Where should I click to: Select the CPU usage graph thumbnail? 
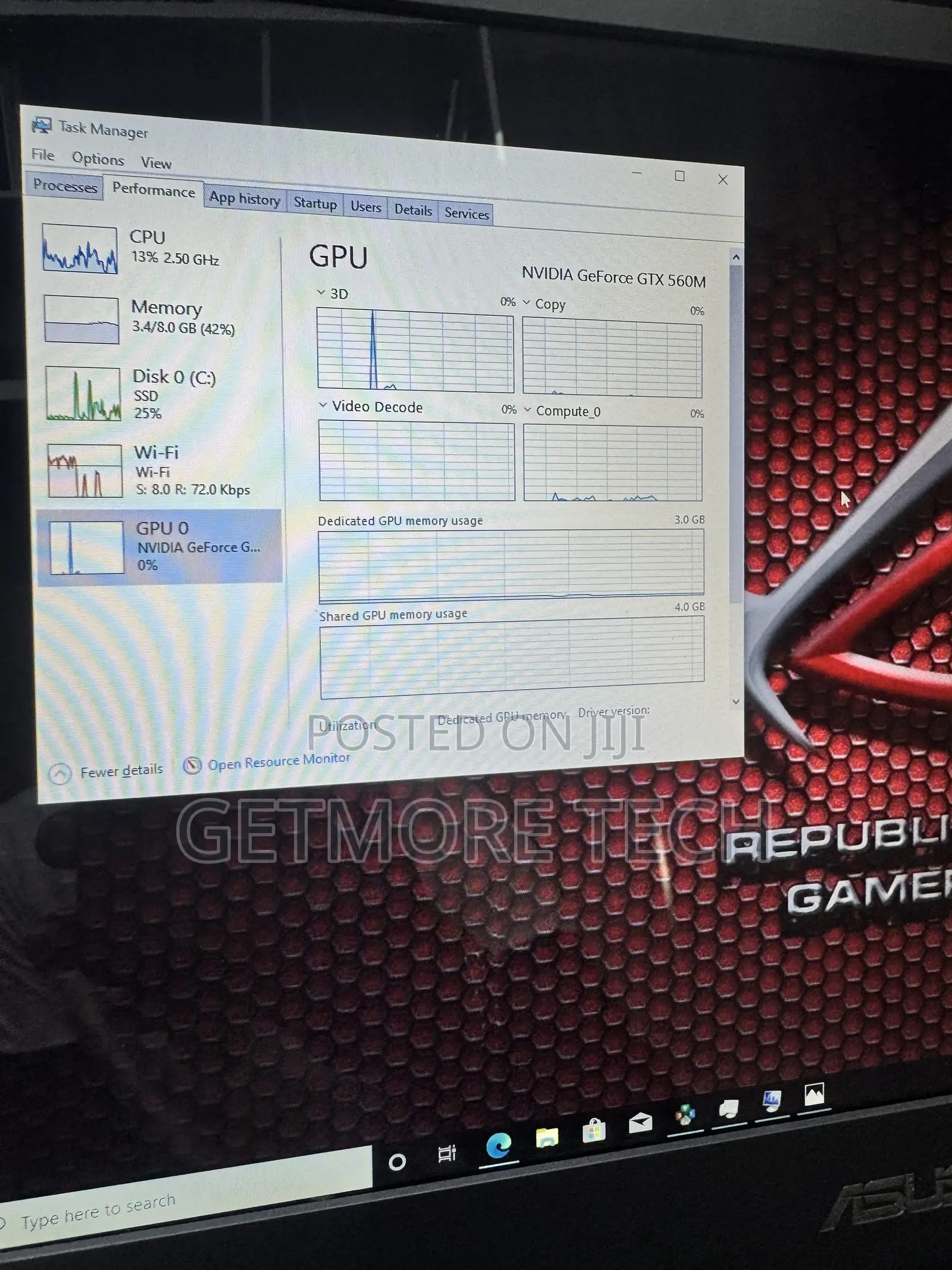pos(80,249)
